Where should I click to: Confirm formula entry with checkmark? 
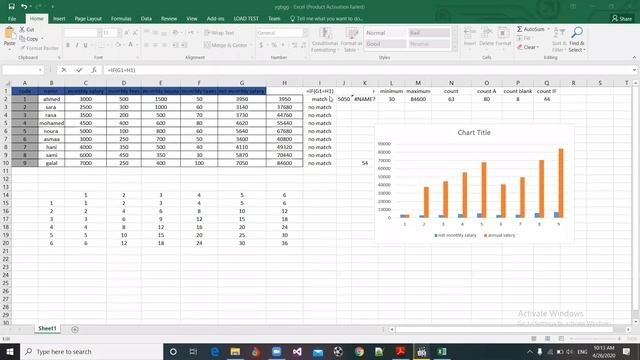click(79, 70)
